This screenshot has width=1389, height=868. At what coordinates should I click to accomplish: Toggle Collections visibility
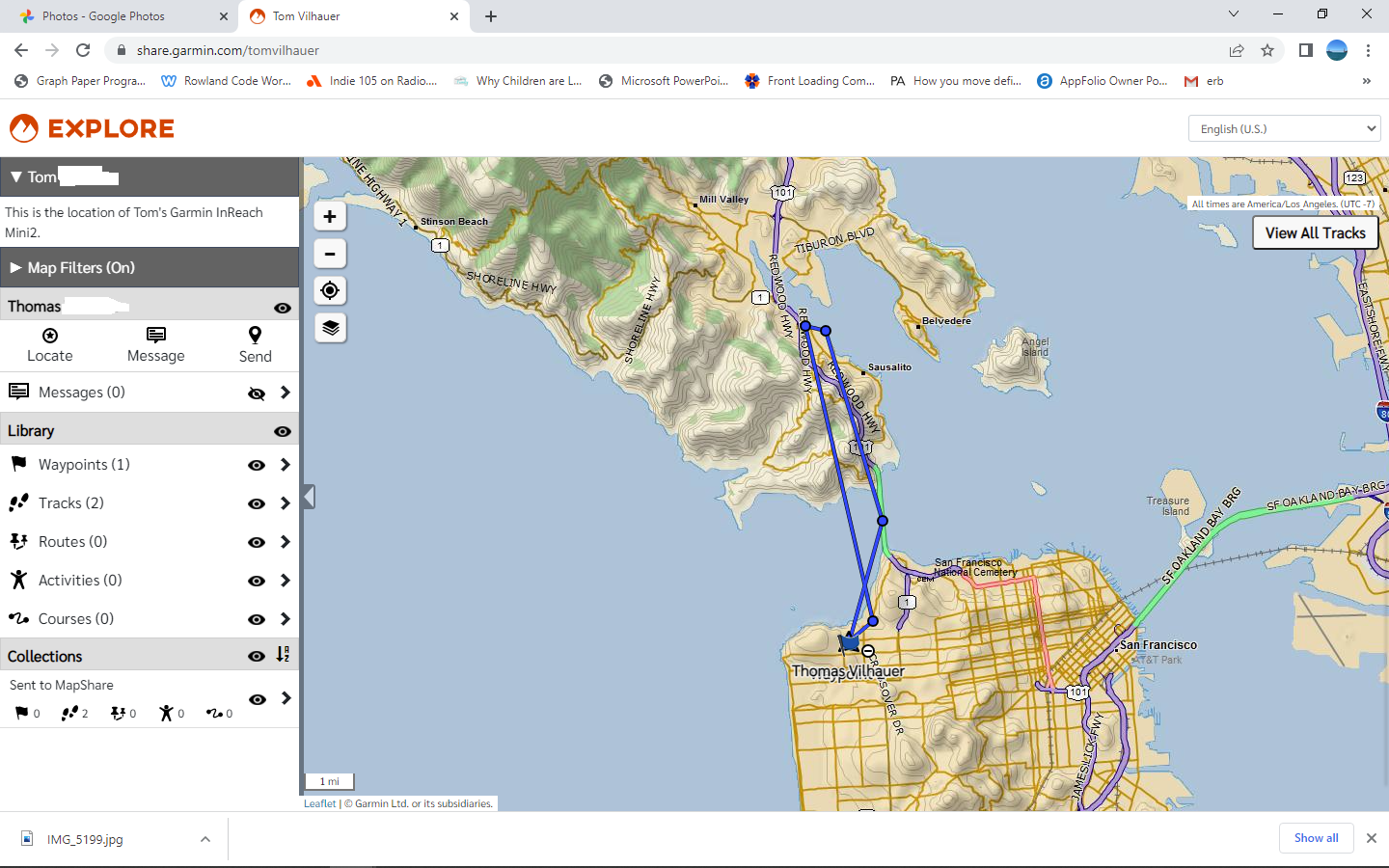tap(257, 656)
